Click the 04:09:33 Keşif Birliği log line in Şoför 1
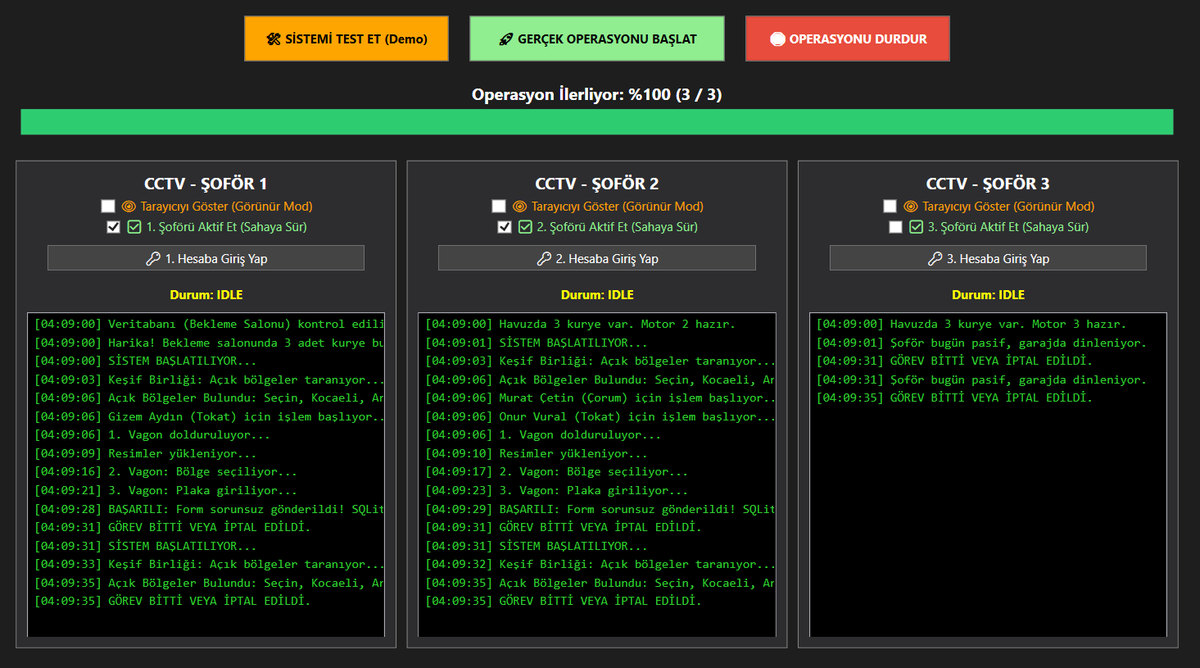The height and width of the screenshot is (668, 1200). pyautogui.click(x=209, y=564)
